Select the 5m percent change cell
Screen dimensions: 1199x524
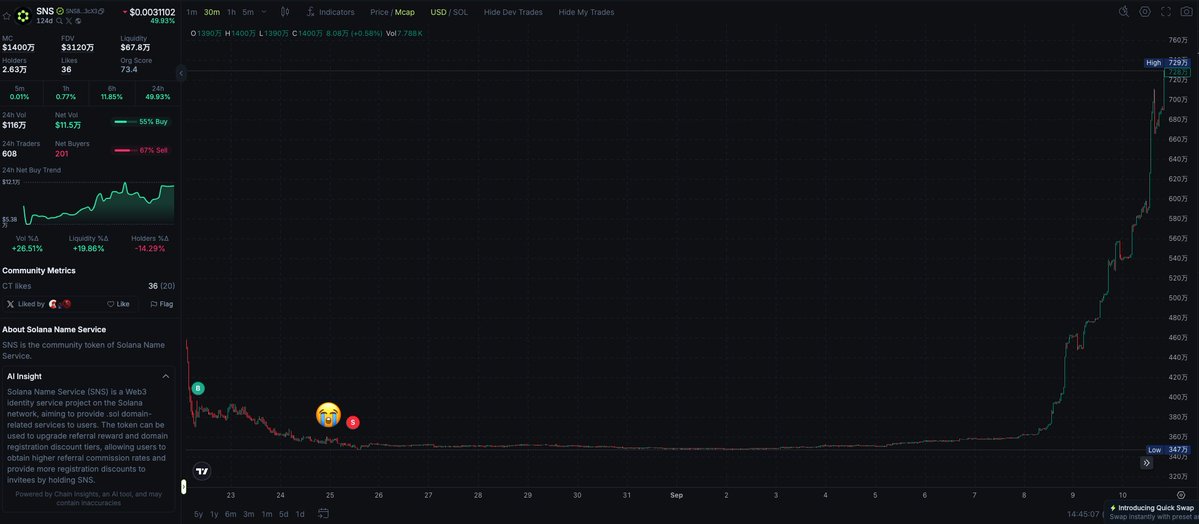(x=20, y=93)
